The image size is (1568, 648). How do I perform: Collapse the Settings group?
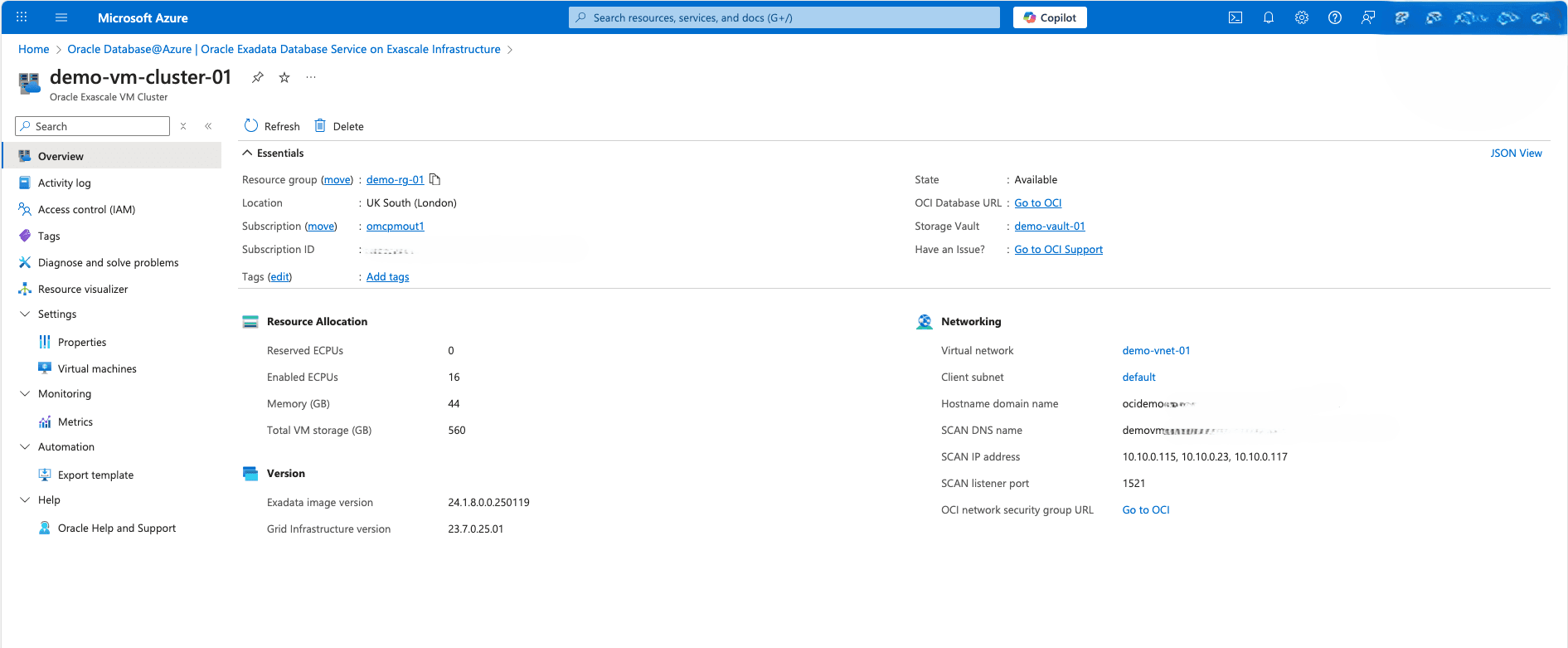click(25, 314)
